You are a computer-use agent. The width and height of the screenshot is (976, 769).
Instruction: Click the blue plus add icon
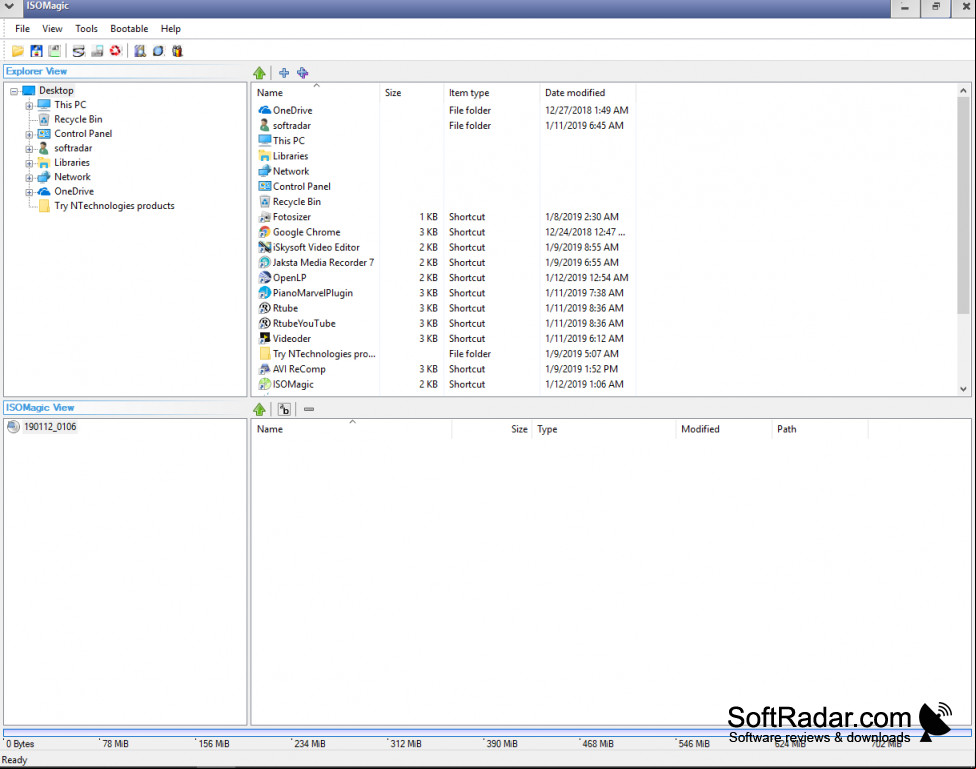point(284,73)
